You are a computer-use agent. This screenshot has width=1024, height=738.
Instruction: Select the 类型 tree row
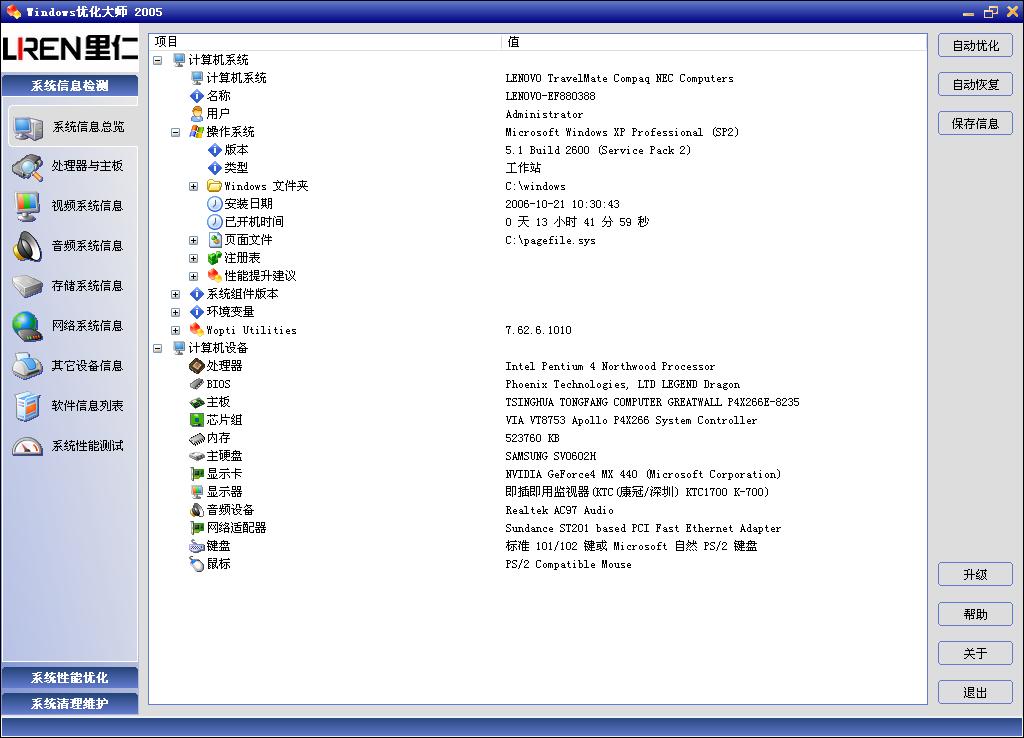click(x=228, y=168)
